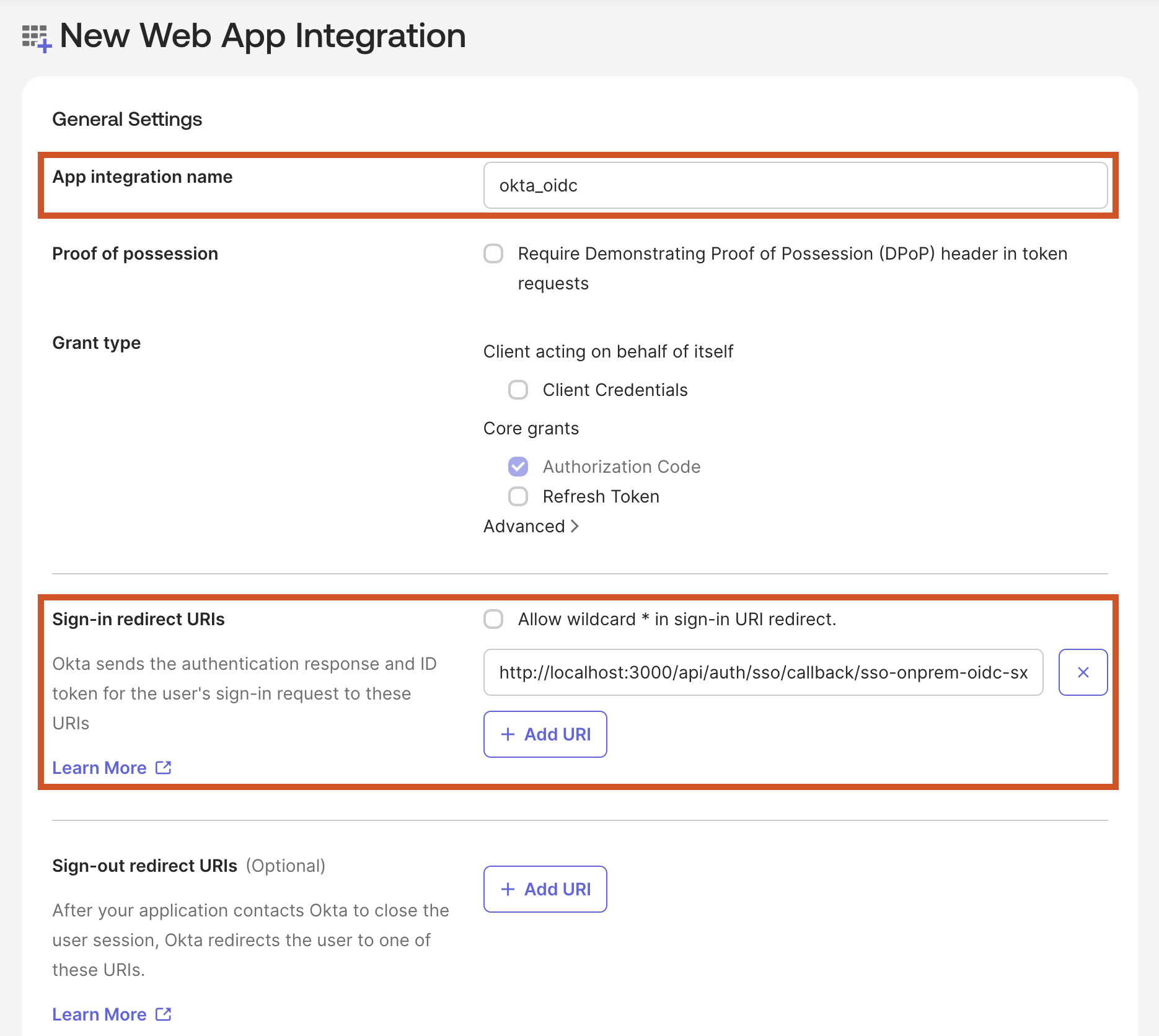
Task: Click 'Client acting on behalf of itself' text
Action: [608, 351]
